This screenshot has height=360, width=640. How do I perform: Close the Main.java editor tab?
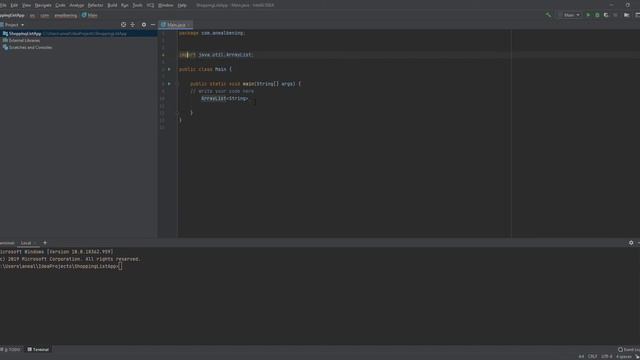click(x=189, y=25)
